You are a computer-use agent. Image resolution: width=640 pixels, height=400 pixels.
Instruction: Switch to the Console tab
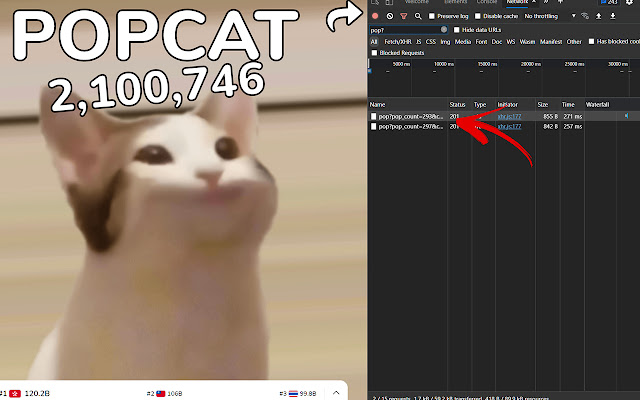487,2
